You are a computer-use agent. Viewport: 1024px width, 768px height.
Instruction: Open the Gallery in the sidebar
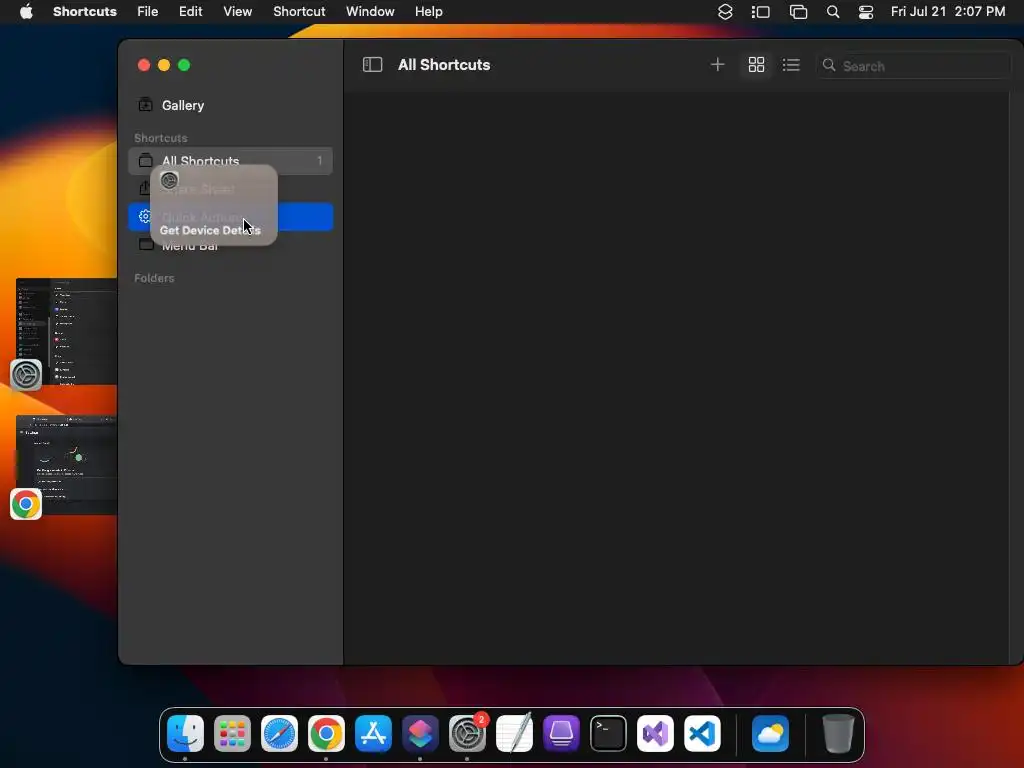pyautogui.click(x=230, y=105)
